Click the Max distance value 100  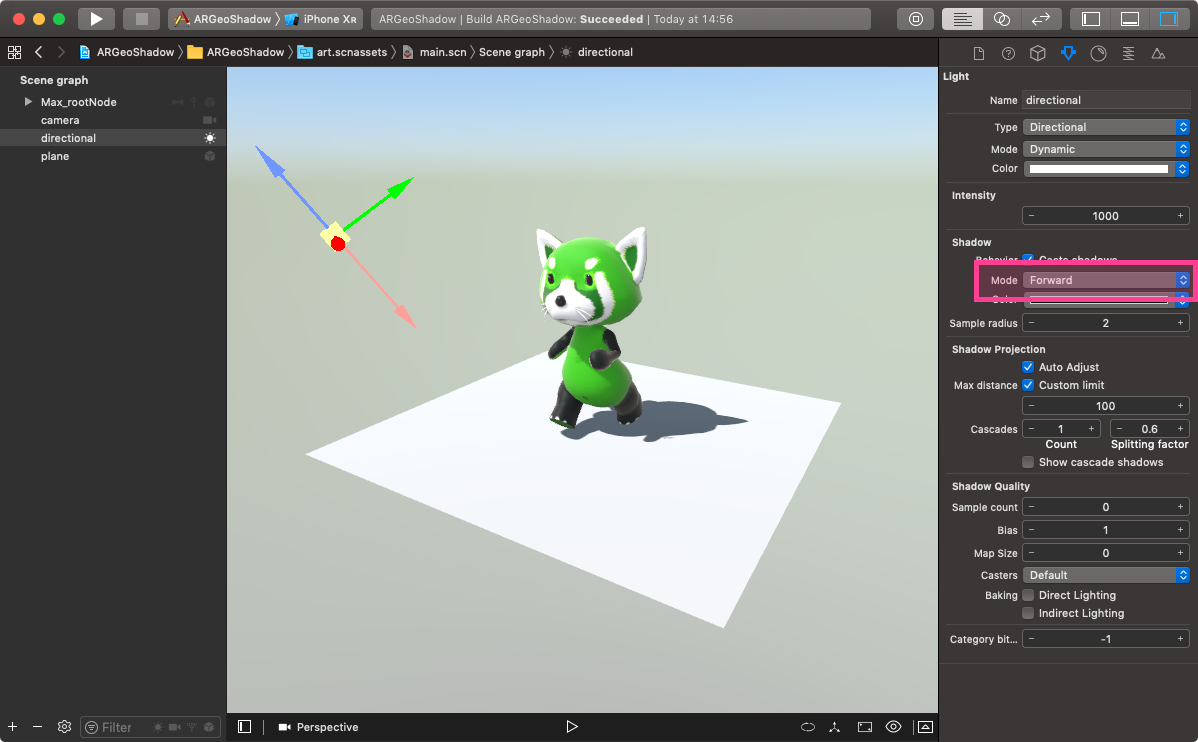click(x=1106, y=406)
